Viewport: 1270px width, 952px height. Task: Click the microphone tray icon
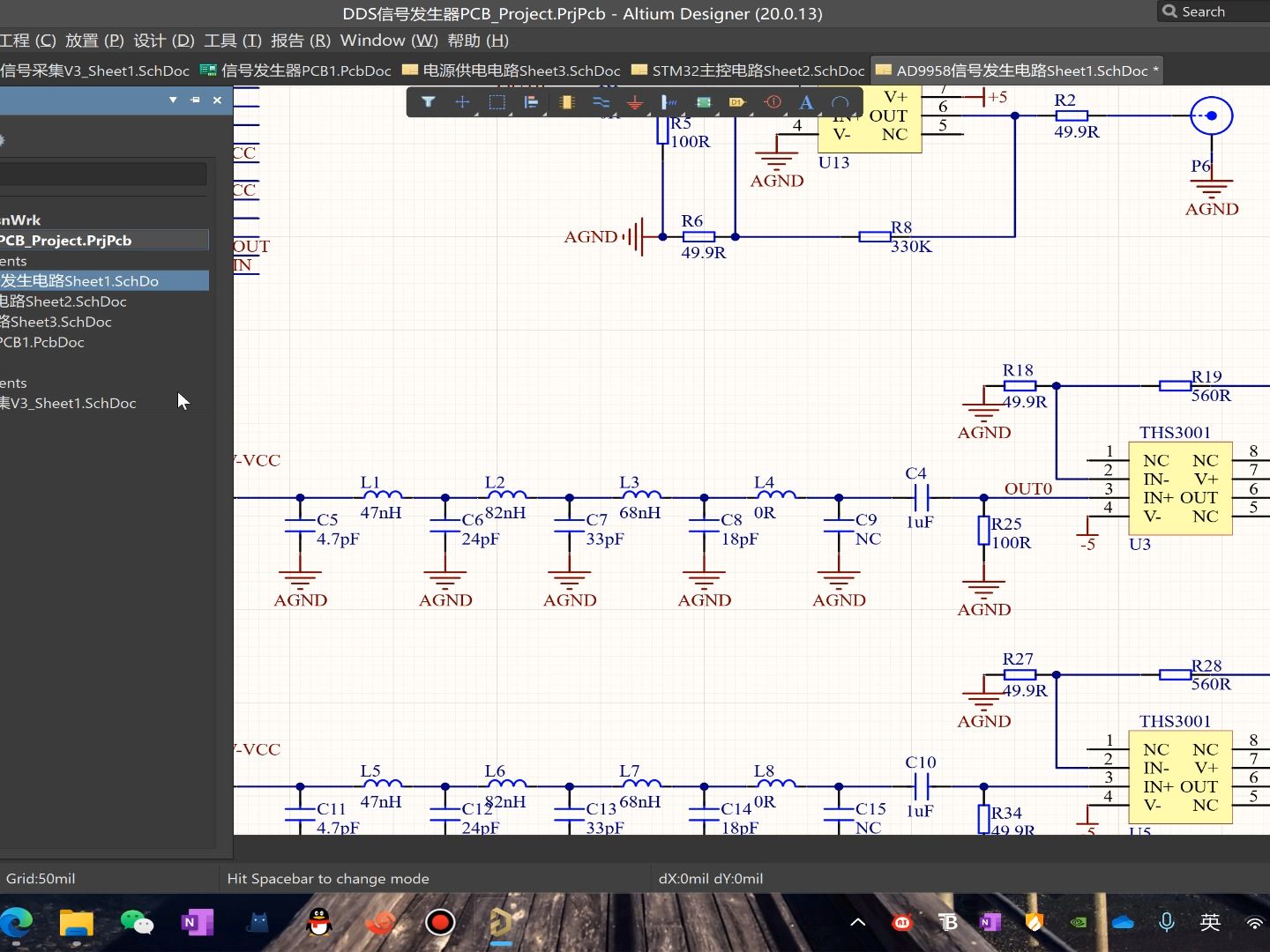coord(1166,923)
